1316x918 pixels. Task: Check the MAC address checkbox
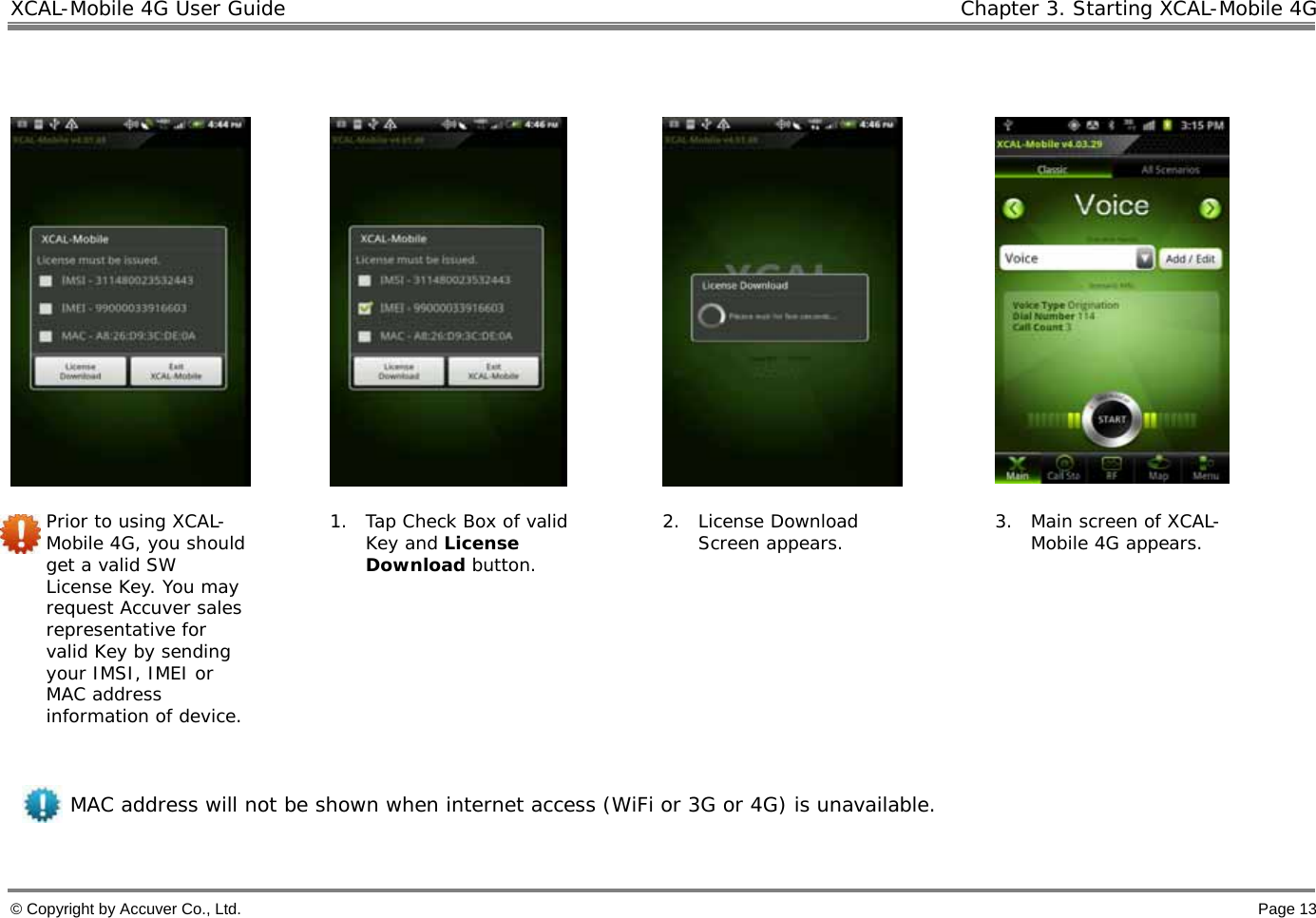point(45,335)
